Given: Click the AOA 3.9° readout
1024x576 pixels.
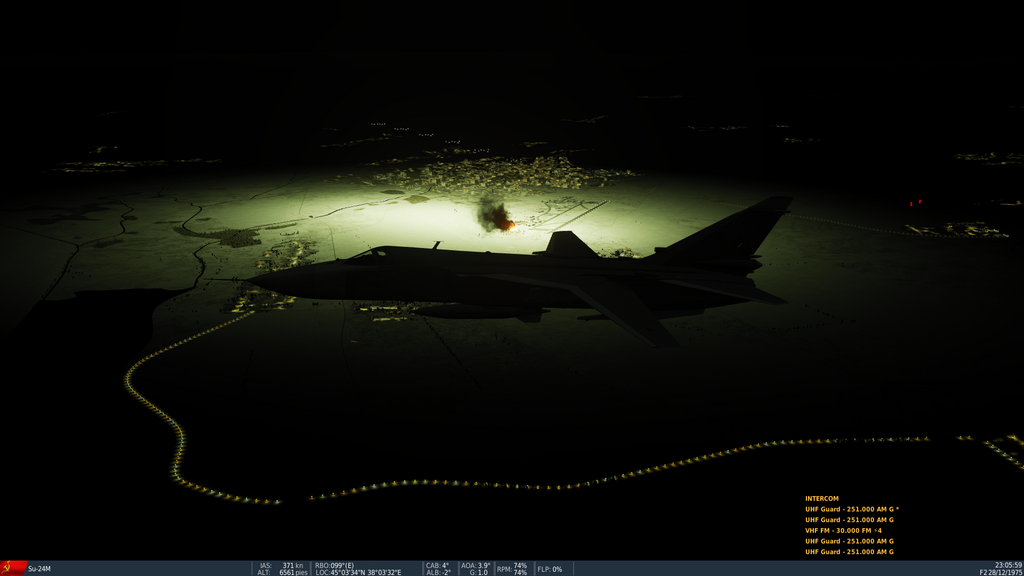Looking at the screenshot, I should point(475,566).
